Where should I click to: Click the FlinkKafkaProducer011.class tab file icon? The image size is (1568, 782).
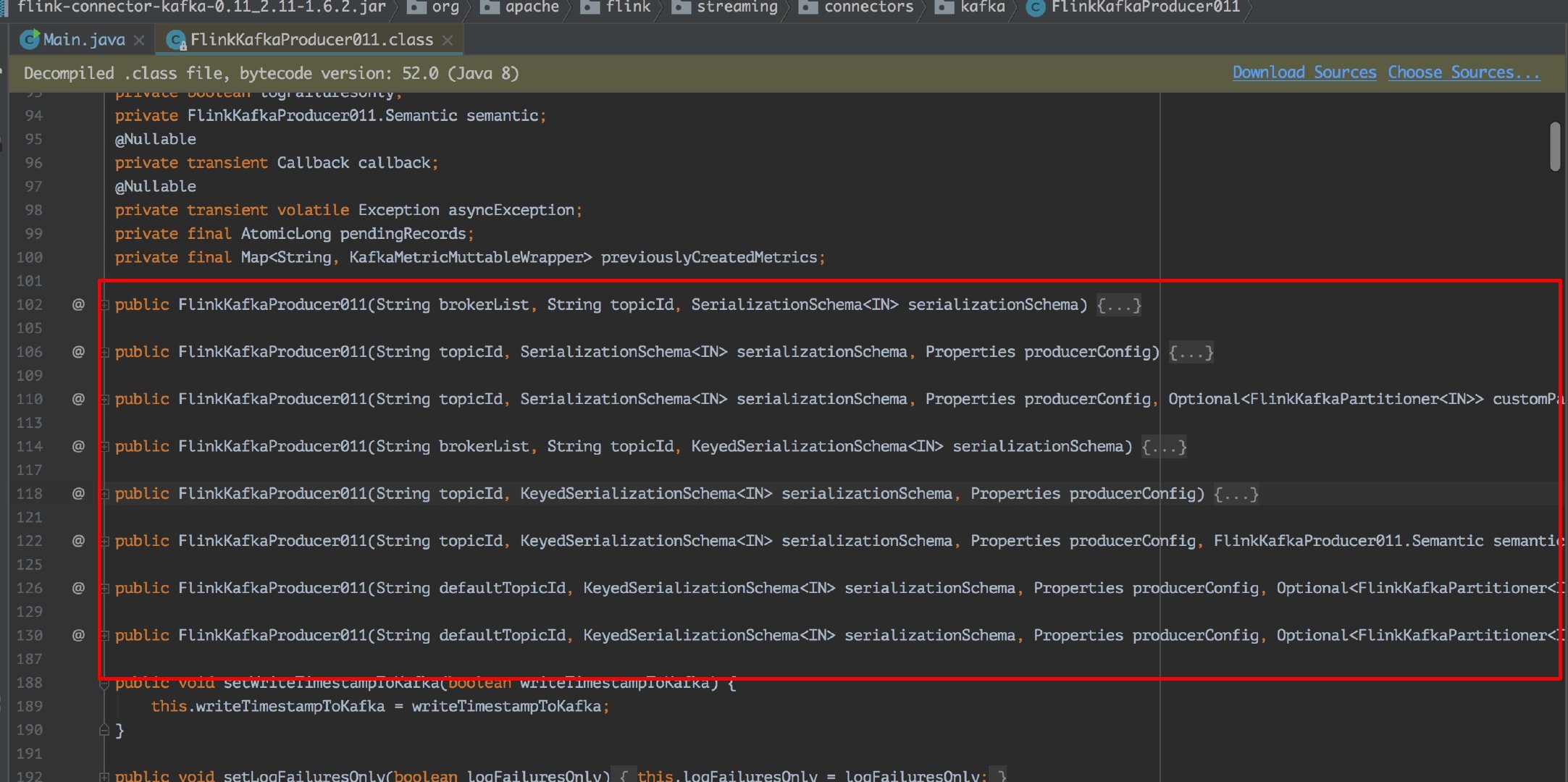176,41
